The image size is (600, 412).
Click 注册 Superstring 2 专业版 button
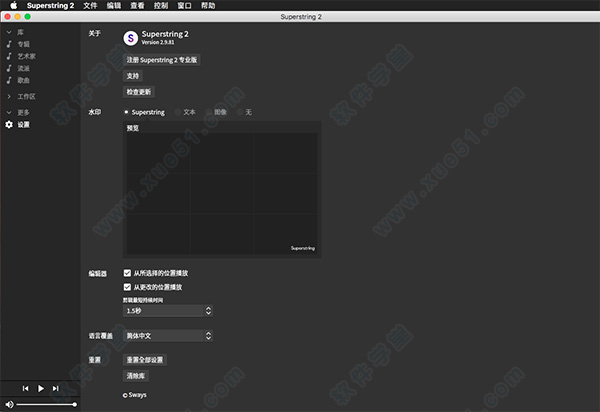click(x=162, y=60)
